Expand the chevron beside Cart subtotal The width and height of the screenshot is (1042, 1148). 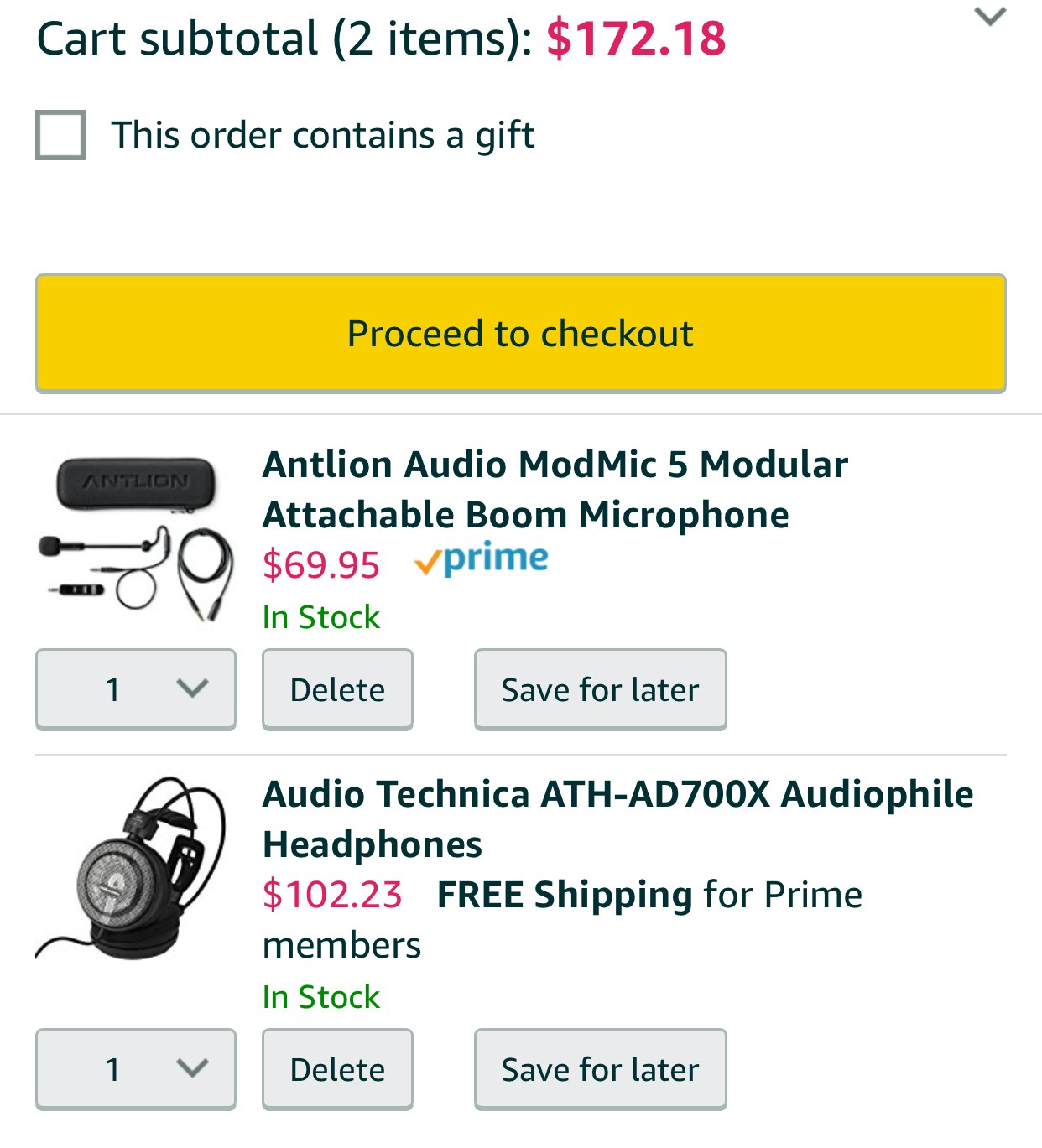point(990,17)
